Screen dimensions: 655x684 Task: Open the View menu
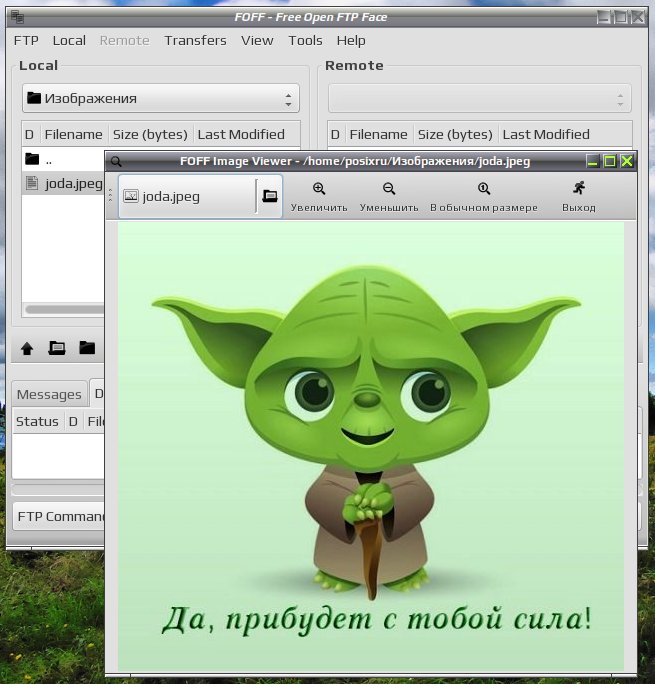tap(257, 41)
